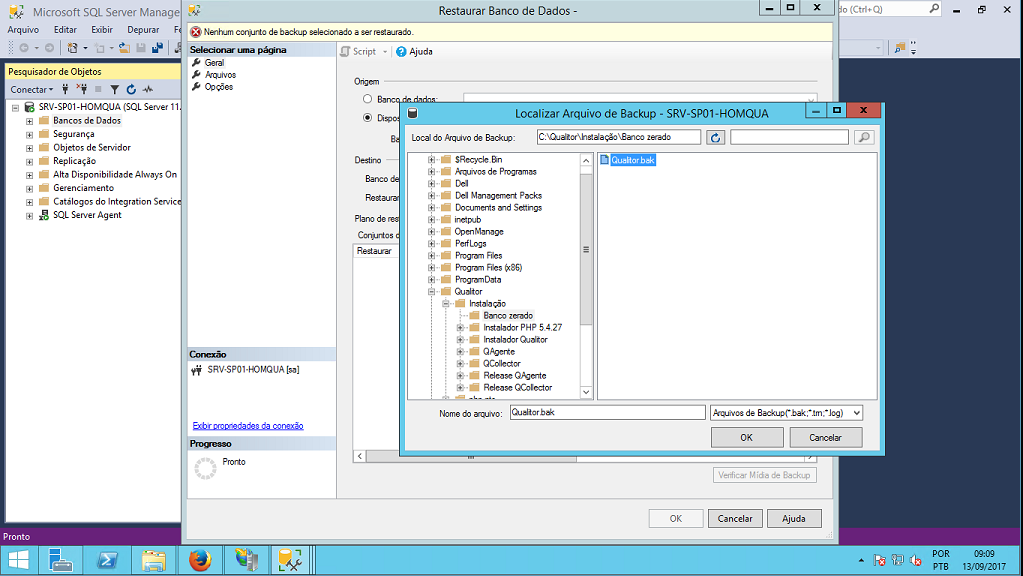The width and height of the screenshot is (1023, 576).
Task: Select the Banco de dados radio button
Action: click(368, 98)
